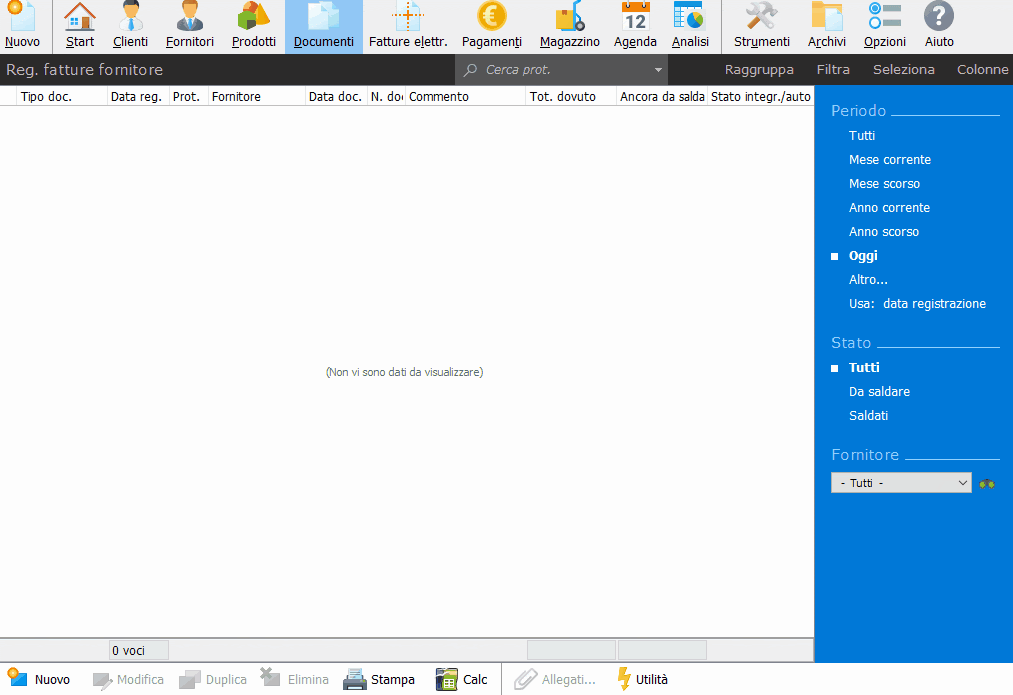Filter by Saldati status
Viewport: 1013px width, 695px height.
tap(868, 415)
